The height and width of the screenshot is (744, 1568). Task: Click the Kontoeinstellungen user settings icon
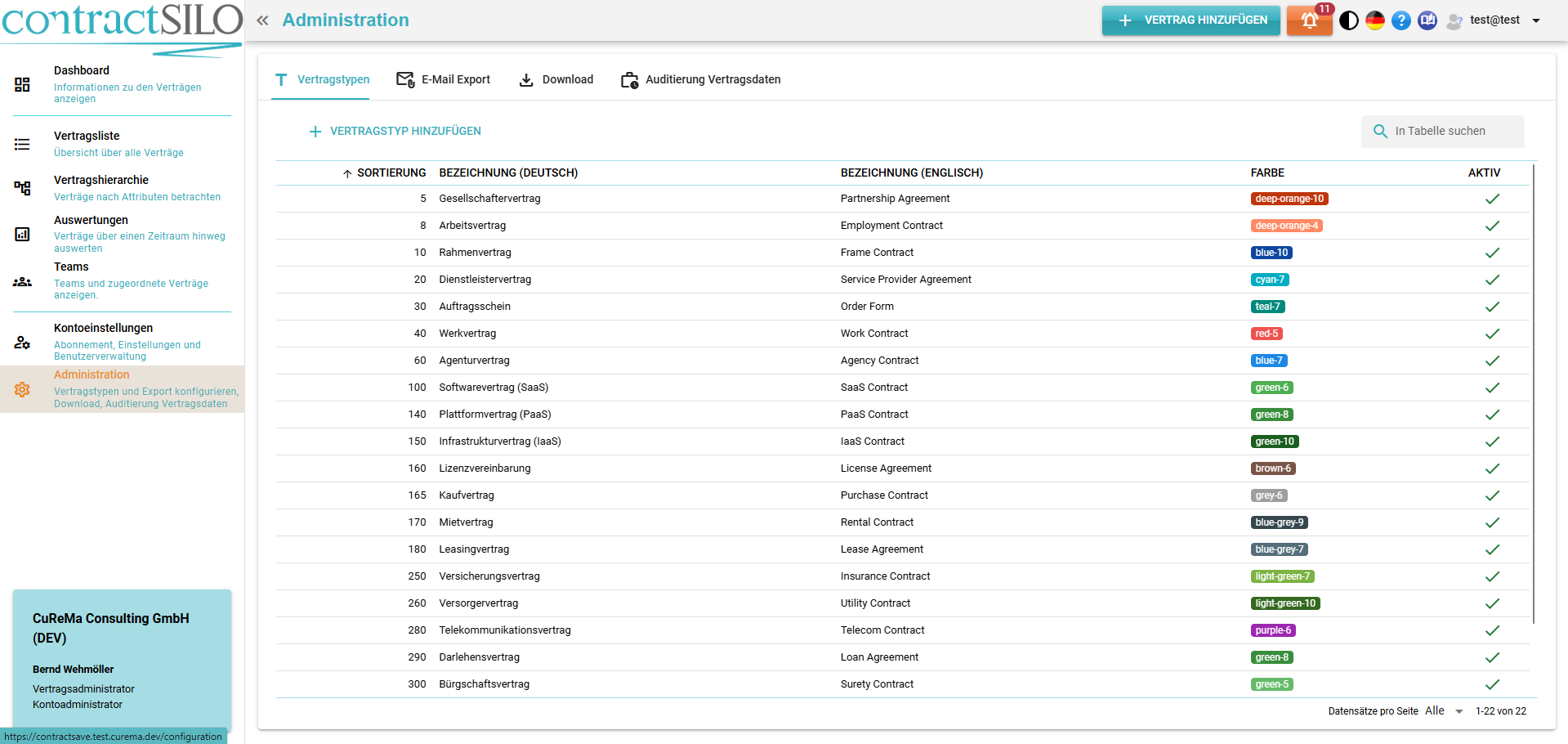(x=22, y=343)
